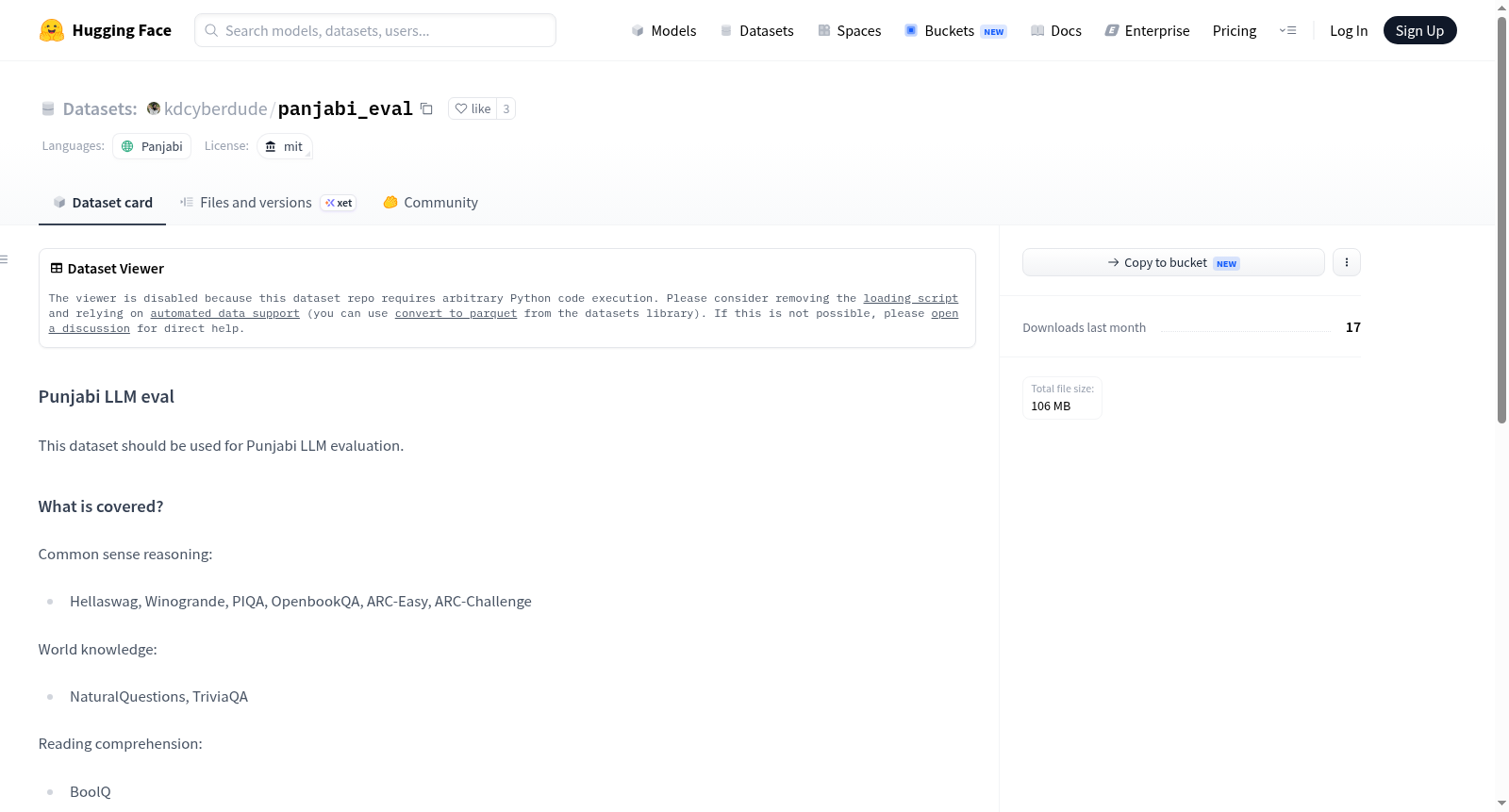This screenshot has width=1509, height=812.
Task: Click the Datasets breadcrumb label
Action: (100, 108)
